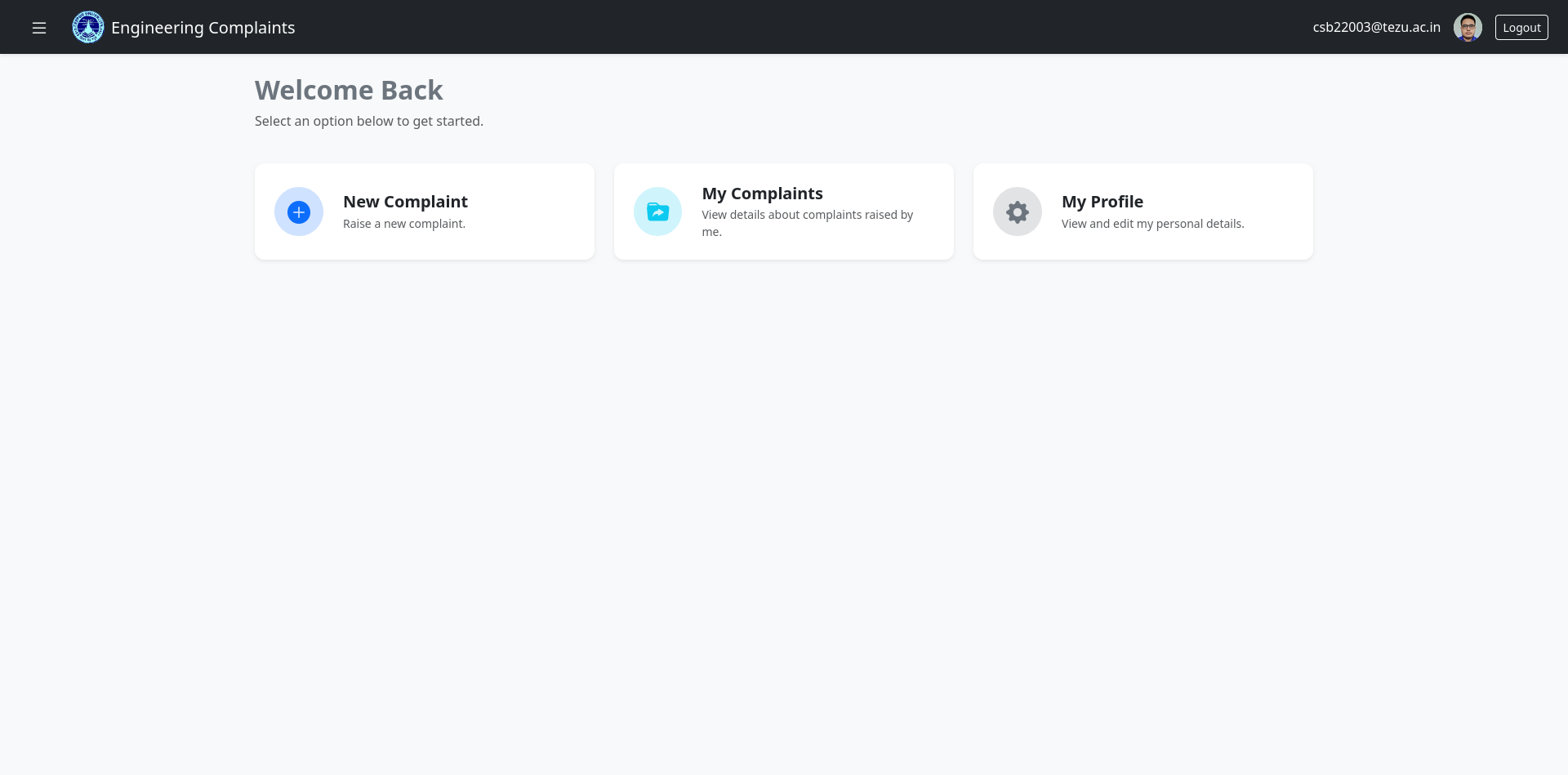Click 'Raise a new complaint.' description
Screen dimensions: 1568x775
click(x=404, y=224)
